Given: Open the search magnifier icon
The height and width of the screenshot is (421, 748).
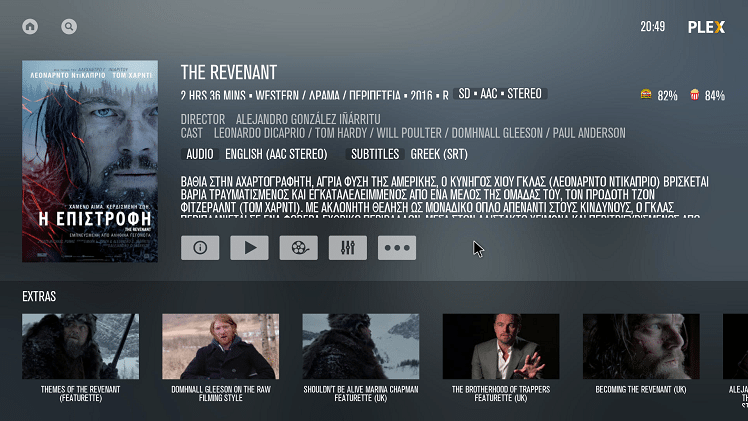Looking at the screenshot, I should (69, 27).
